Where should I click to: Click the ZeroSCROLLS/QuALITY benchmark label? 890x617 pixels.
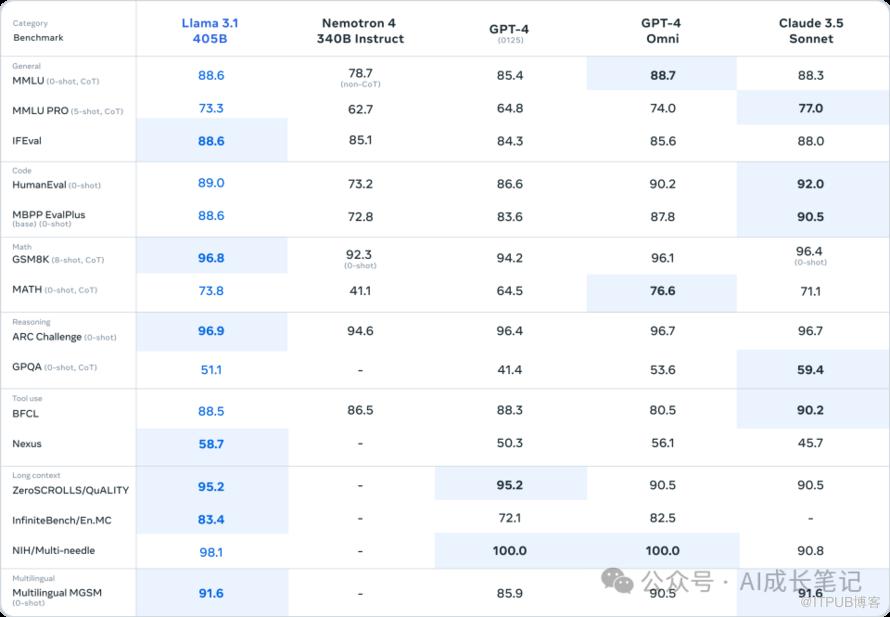click(70, 490)
